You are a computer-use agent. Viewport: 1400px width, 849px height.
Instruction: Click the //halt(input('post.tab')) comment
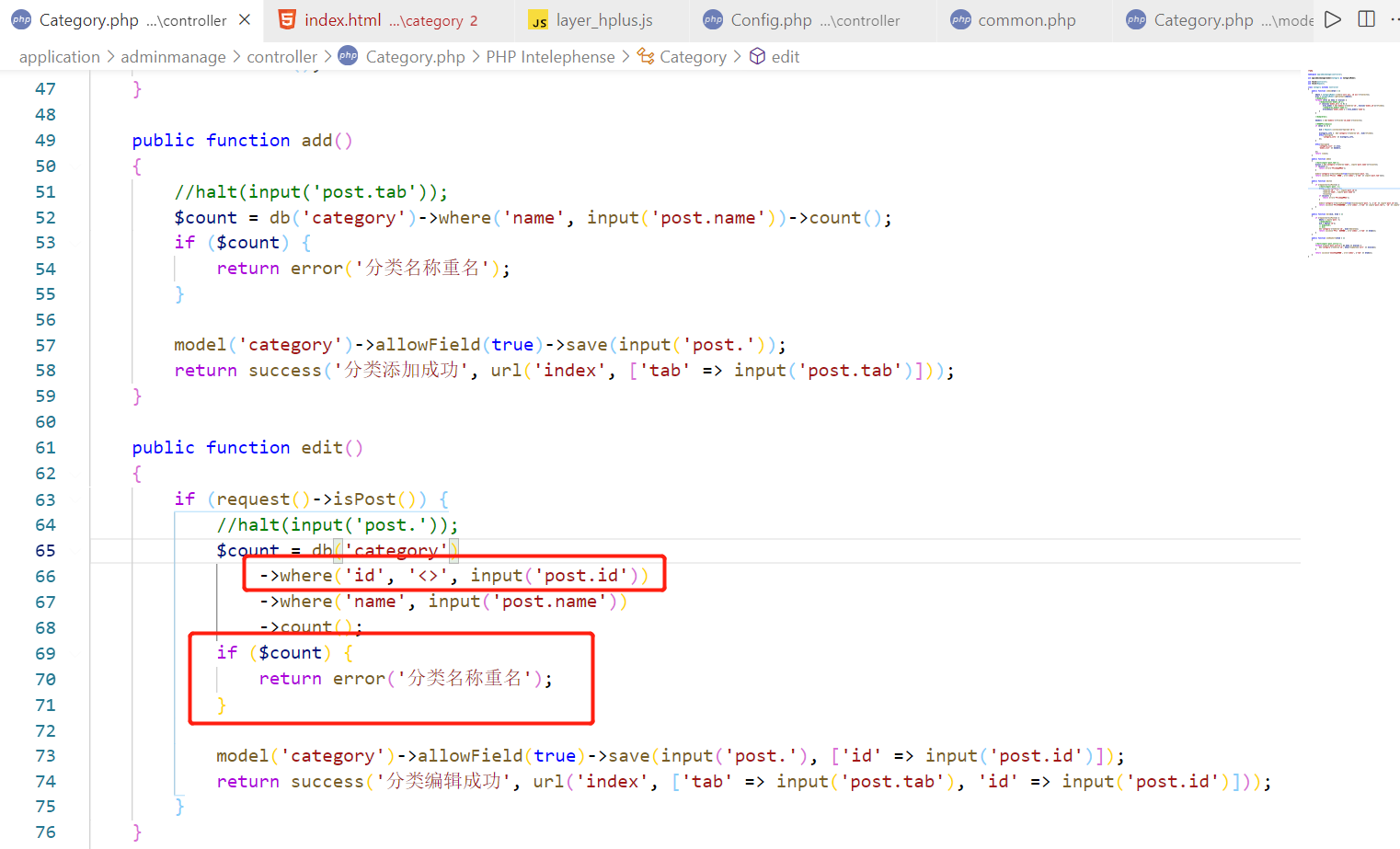[x=311, y=192]
